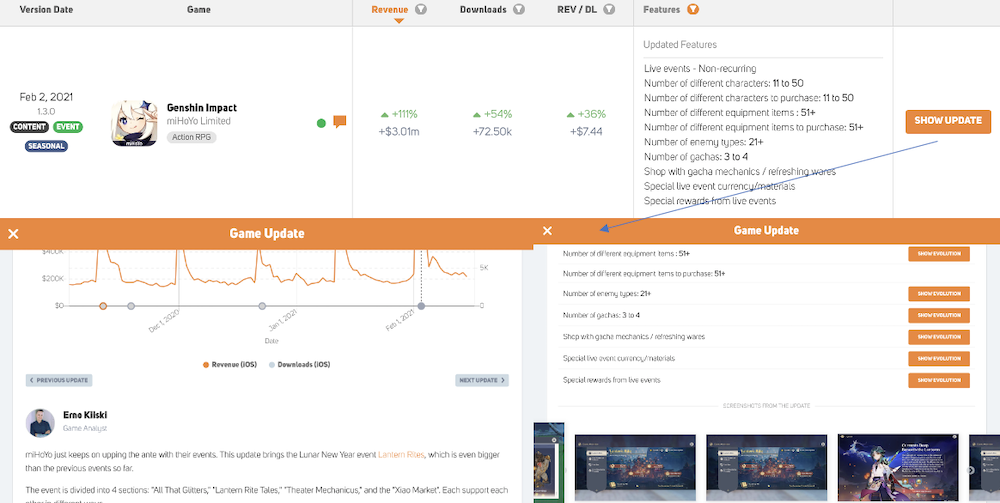
Task: Sort table by REV / DL header
Action: pos(577,10)
